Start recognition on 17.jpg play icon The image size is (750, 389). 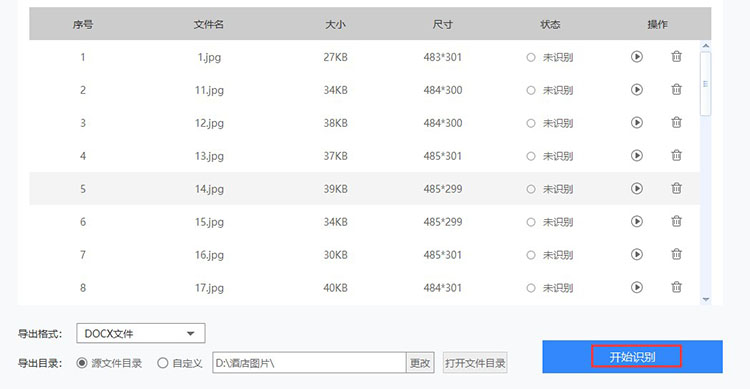pyautogui.click(x=637, y=288)
